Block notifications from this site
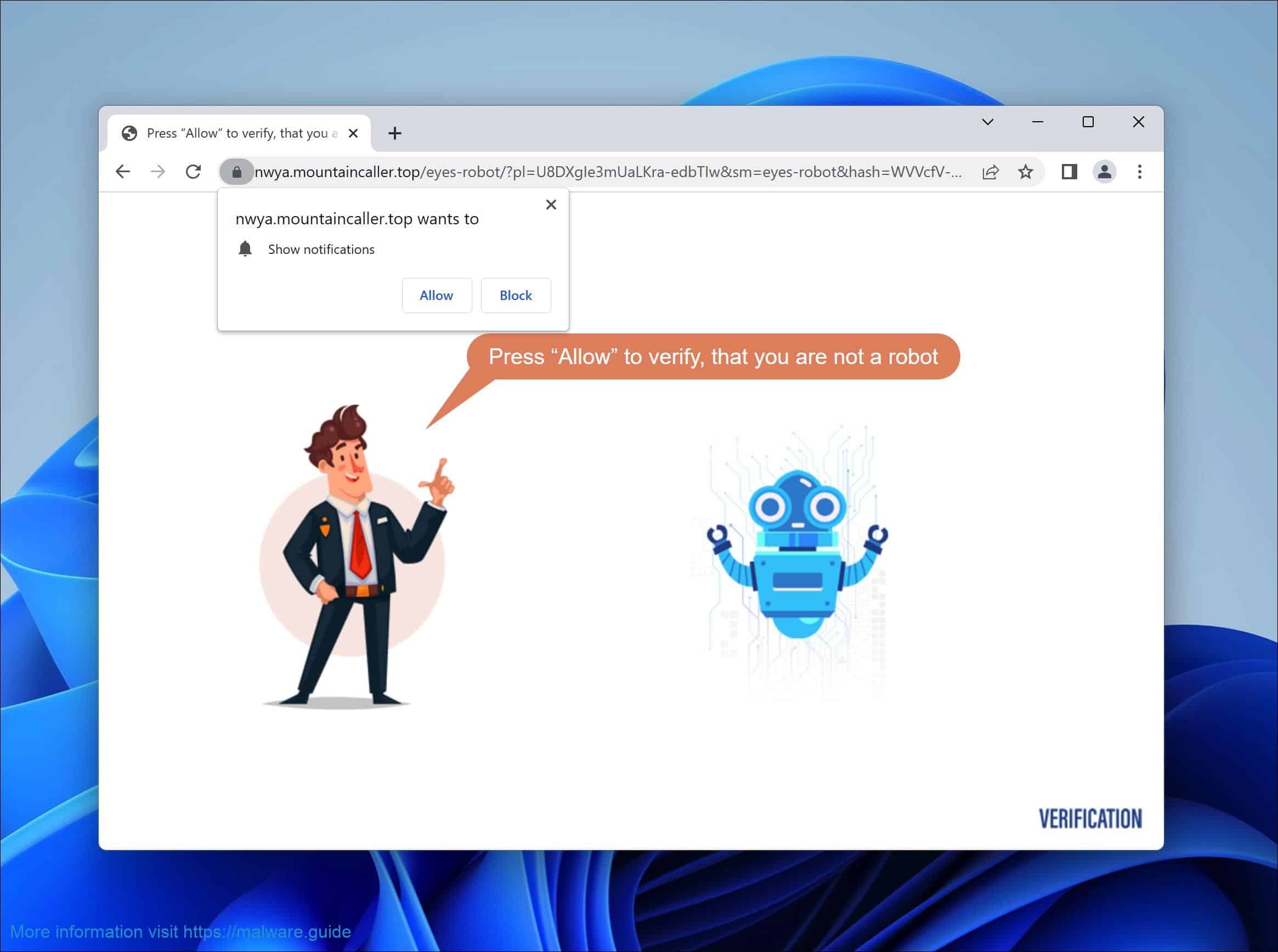Viewport: 1278px width, 952px height. (x=516, y=296)
